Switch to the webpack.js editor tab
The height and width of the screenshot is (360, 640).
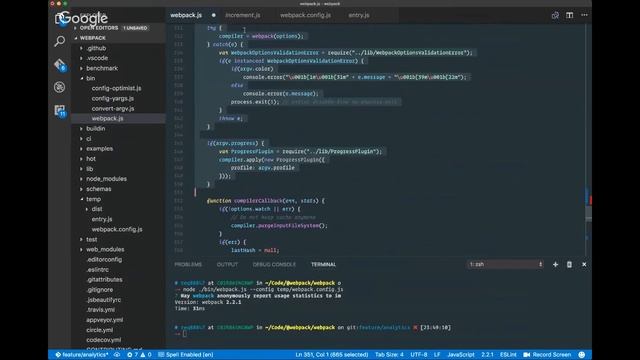[186, 15]
